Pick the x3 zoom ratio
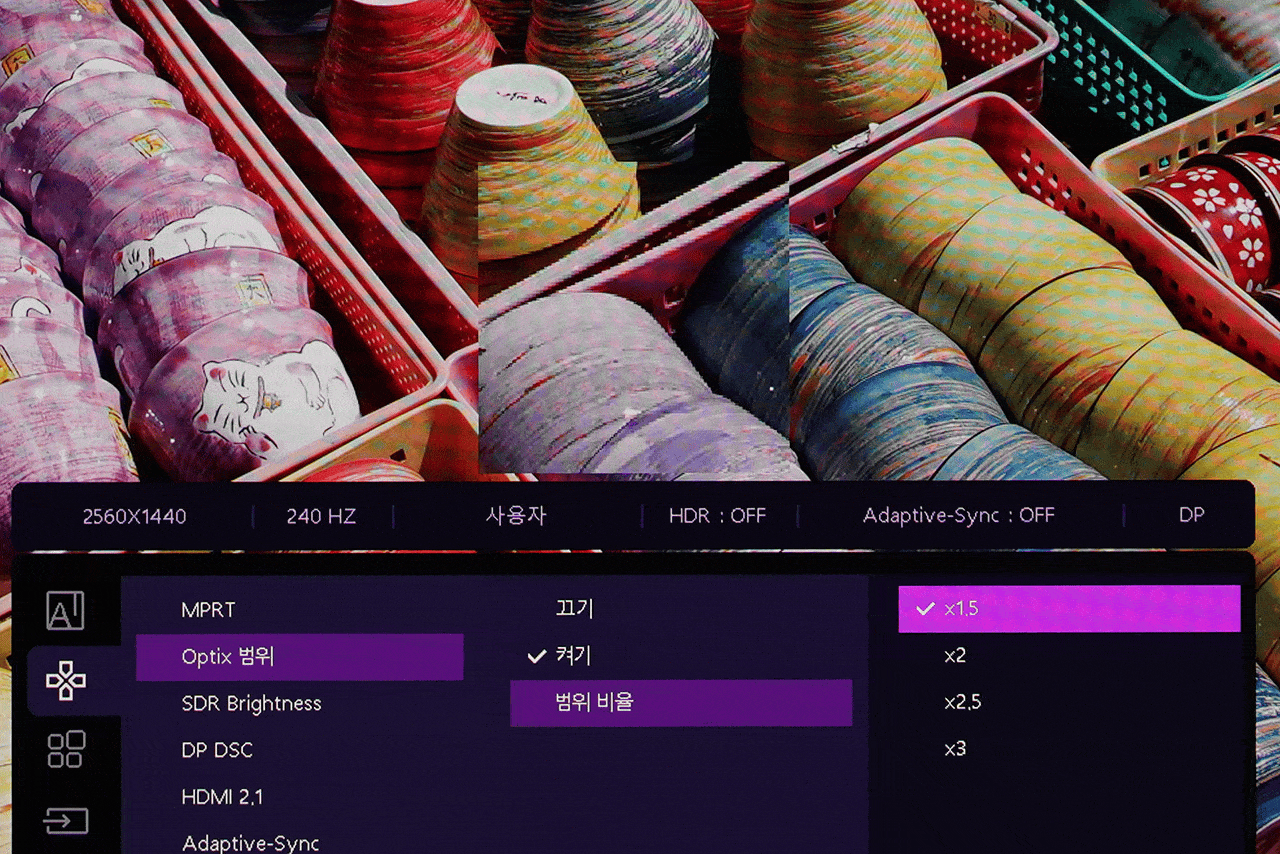 955,749
